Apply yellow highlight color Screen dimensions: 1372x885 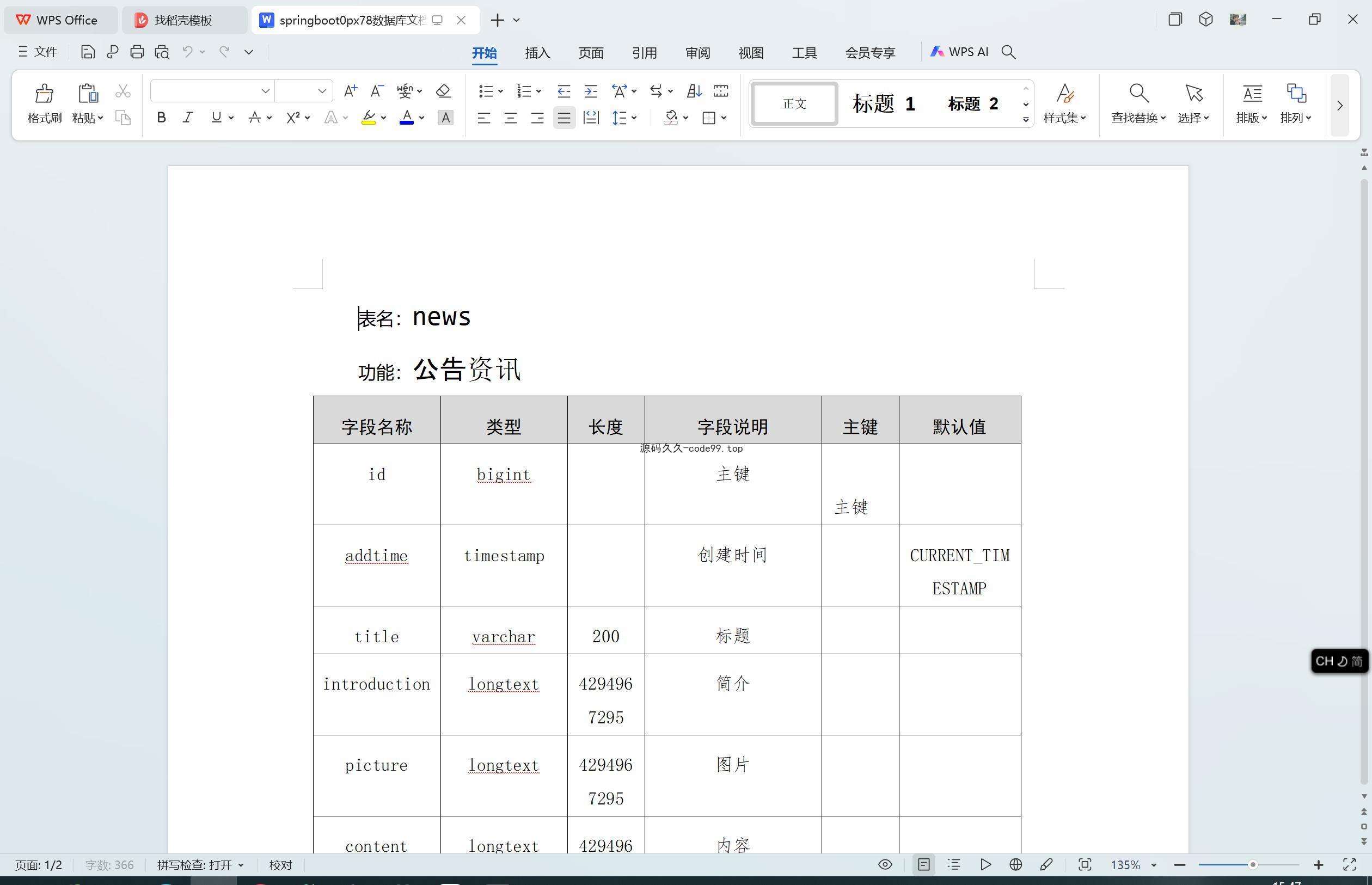point(369,118)
